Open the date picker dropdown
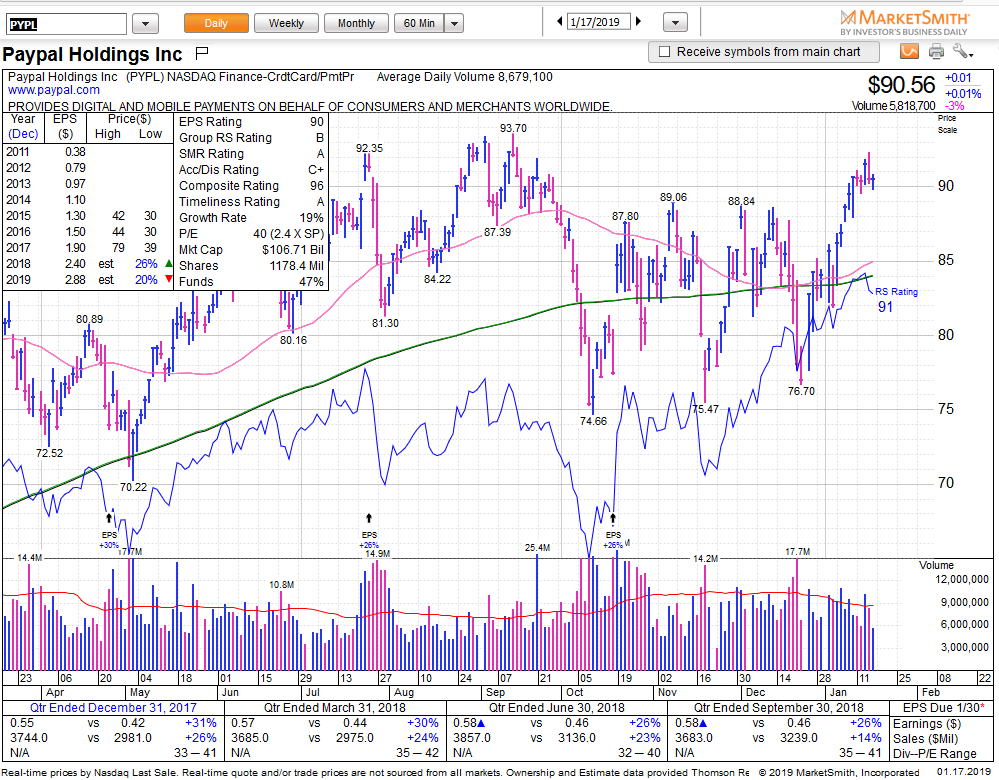 click(675, 23)
